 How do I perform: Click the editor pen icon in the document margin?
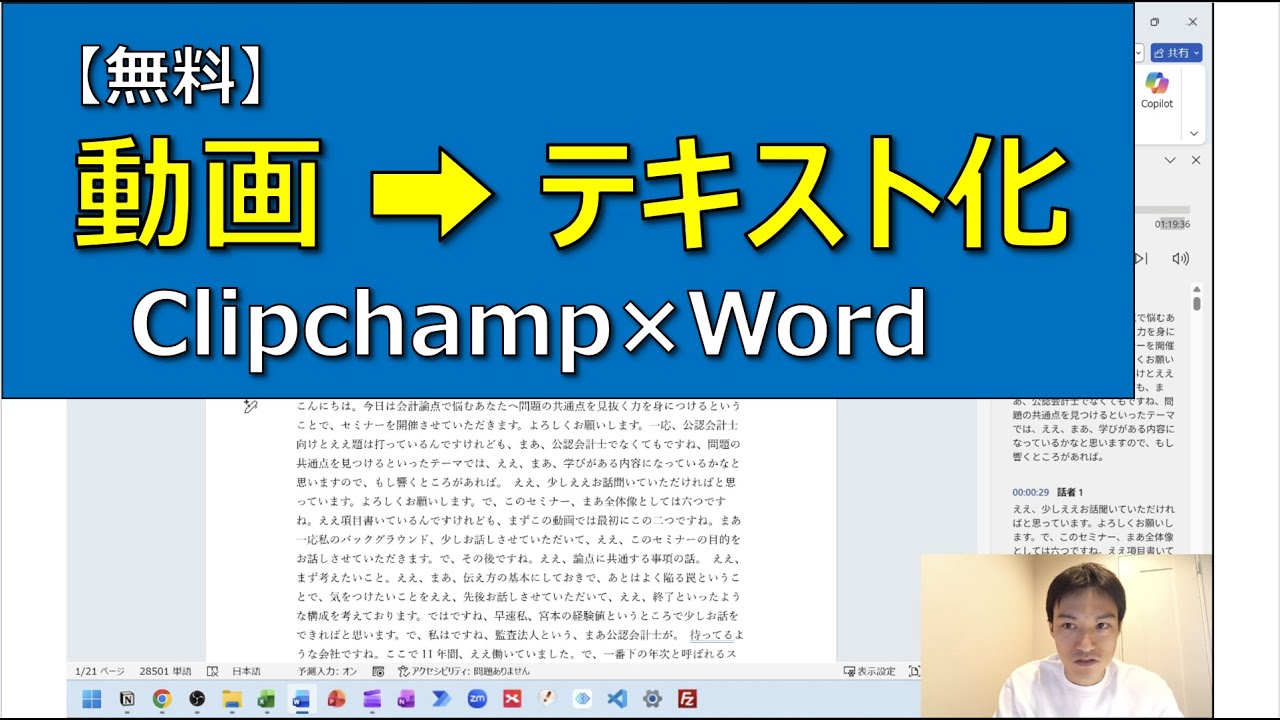tap(250, 406)
